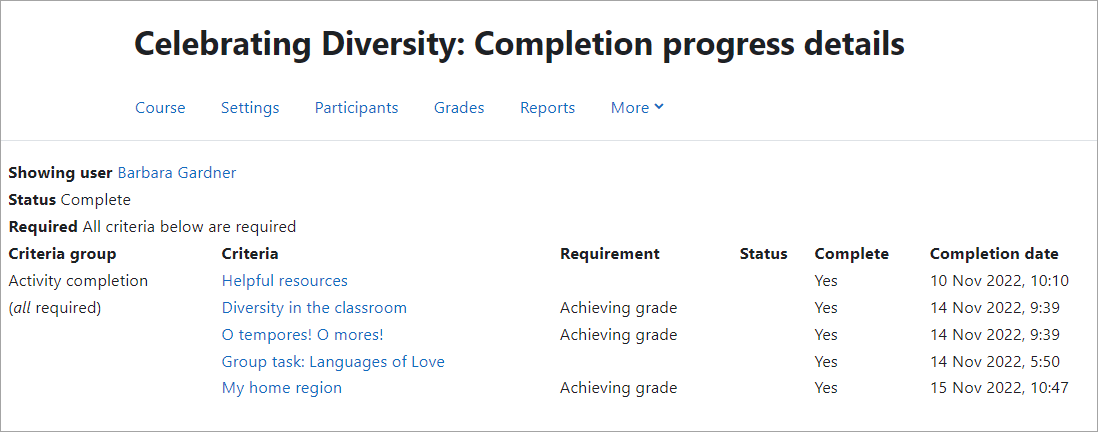The image size is (1098, 432).
Task: Click the Activity completion criteria group text
Action: pyautogui.click(x=78, y=281)
